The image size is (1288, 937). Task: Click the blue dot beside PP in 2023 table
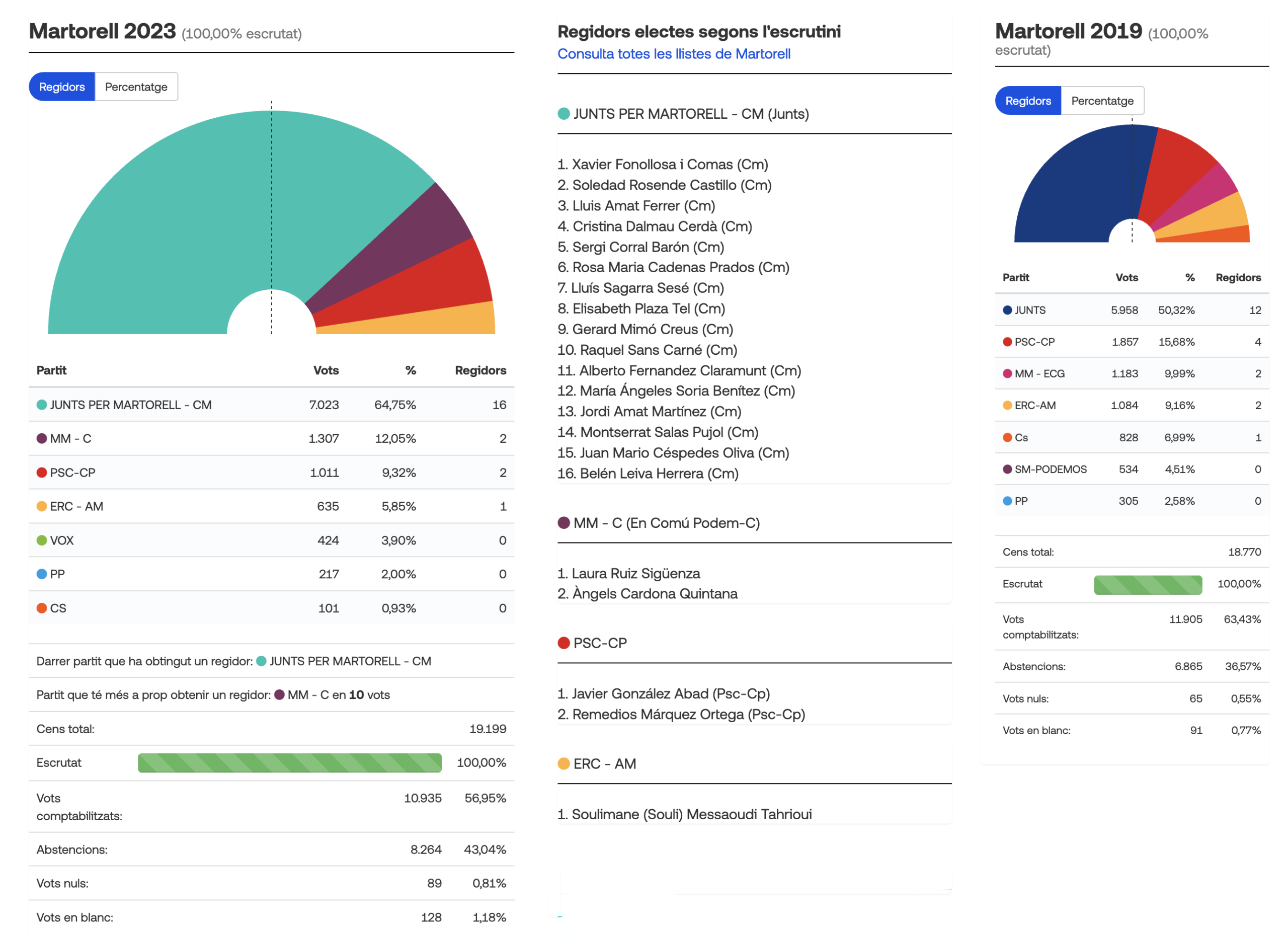[41, 574]
